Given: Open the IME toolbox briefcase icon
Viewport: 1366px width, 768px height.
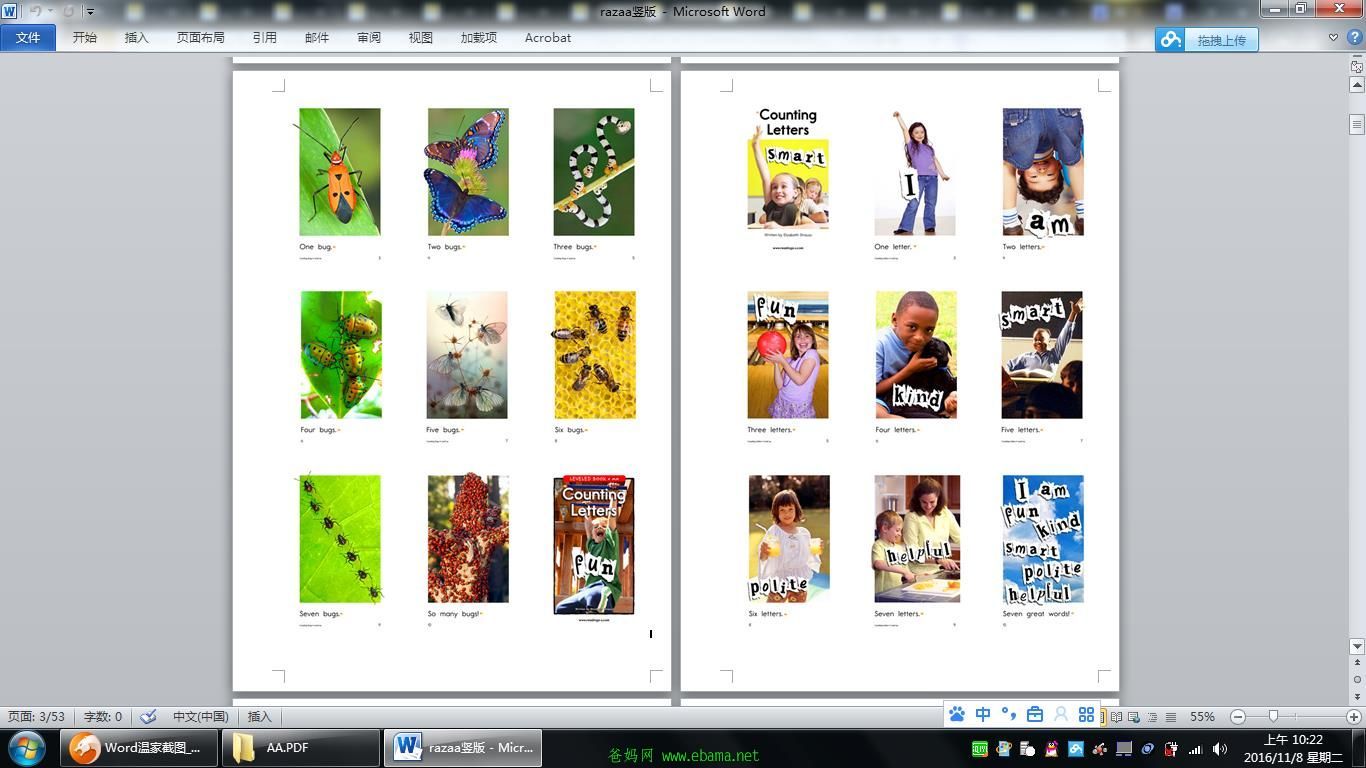Looking at the screenshot, I should tap(1035, 714).
